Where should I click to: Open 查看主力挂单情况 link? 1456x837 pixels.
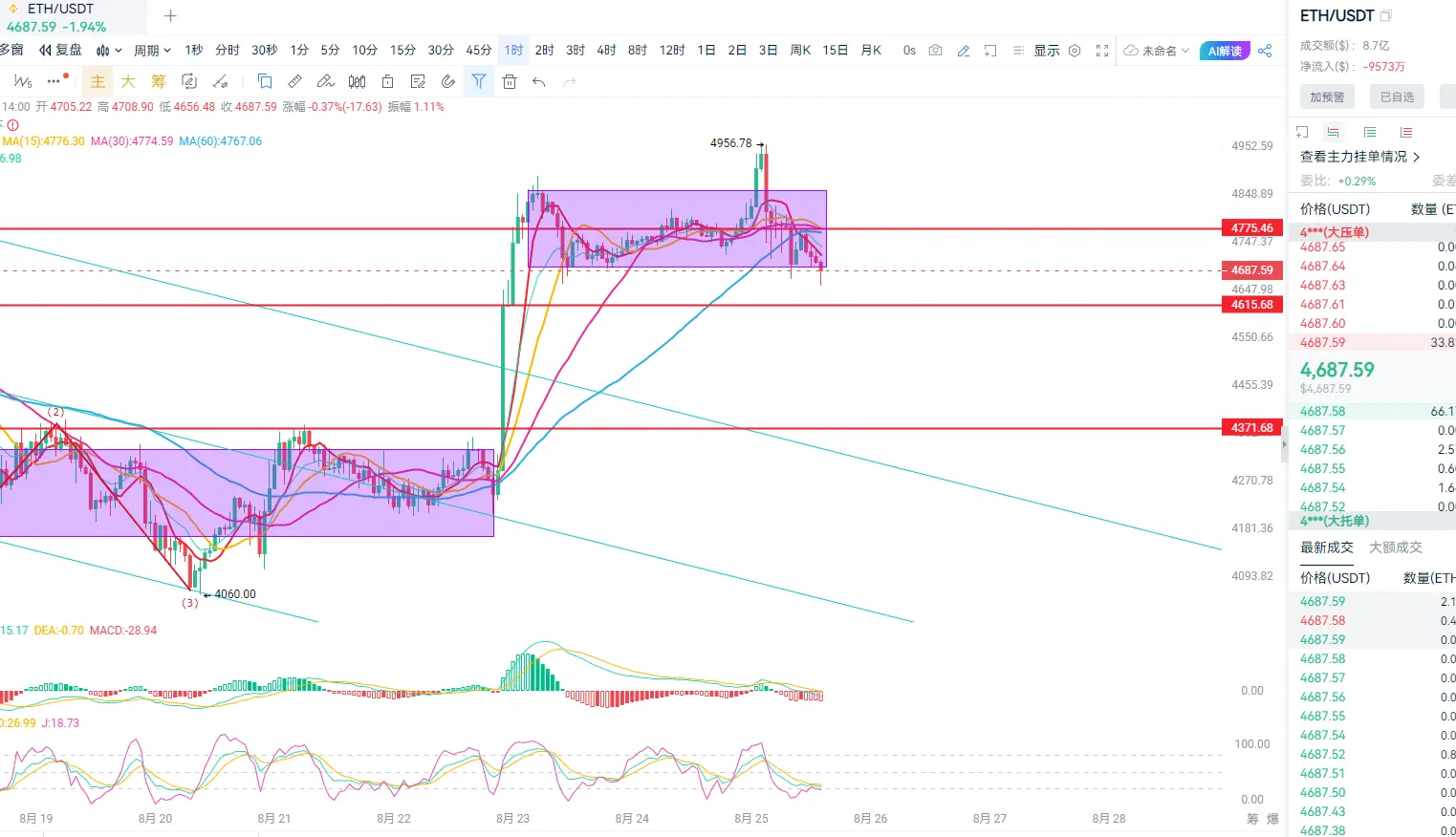(1359, 157)
